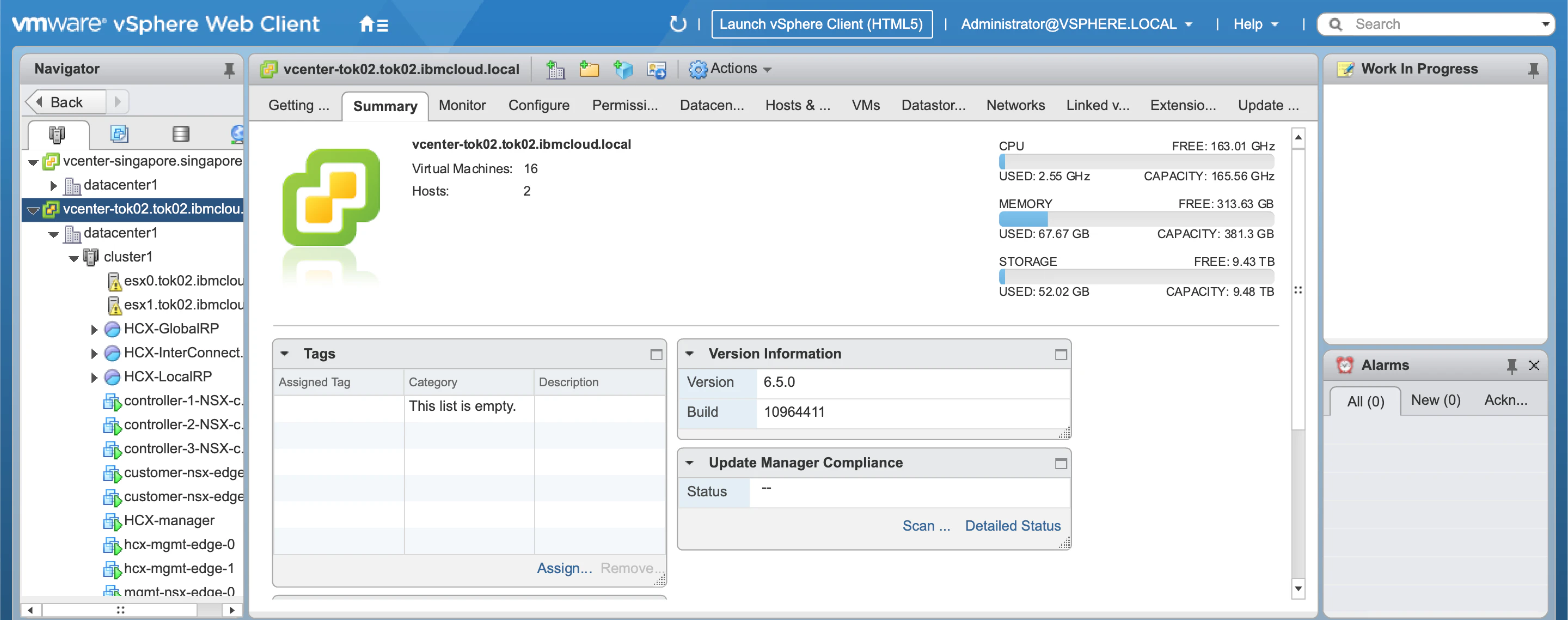Maximize the Version Information portlet

[x=1061, y=355]
